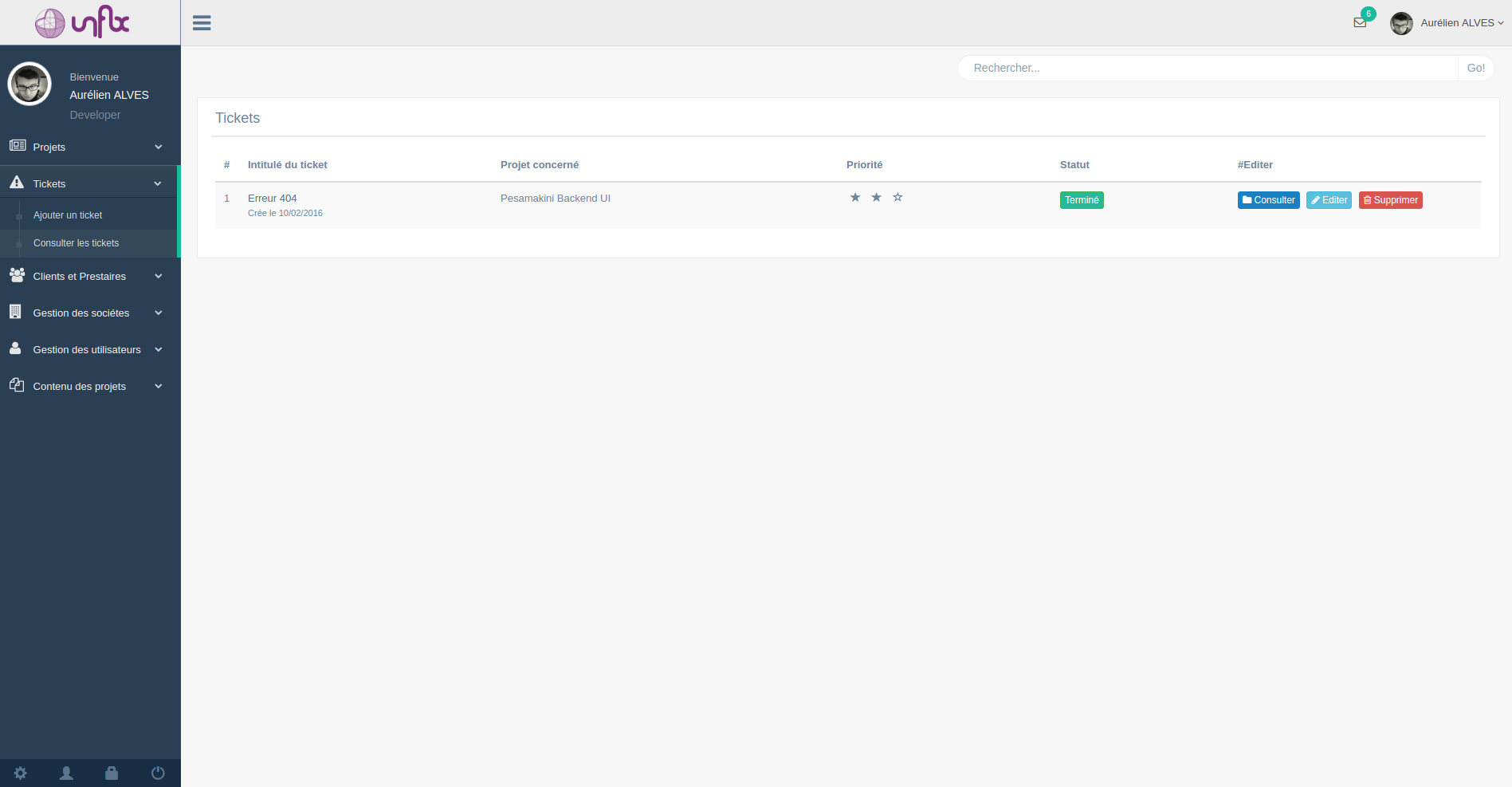Expand Clients et Prestaires section

(x=88, y=276)
